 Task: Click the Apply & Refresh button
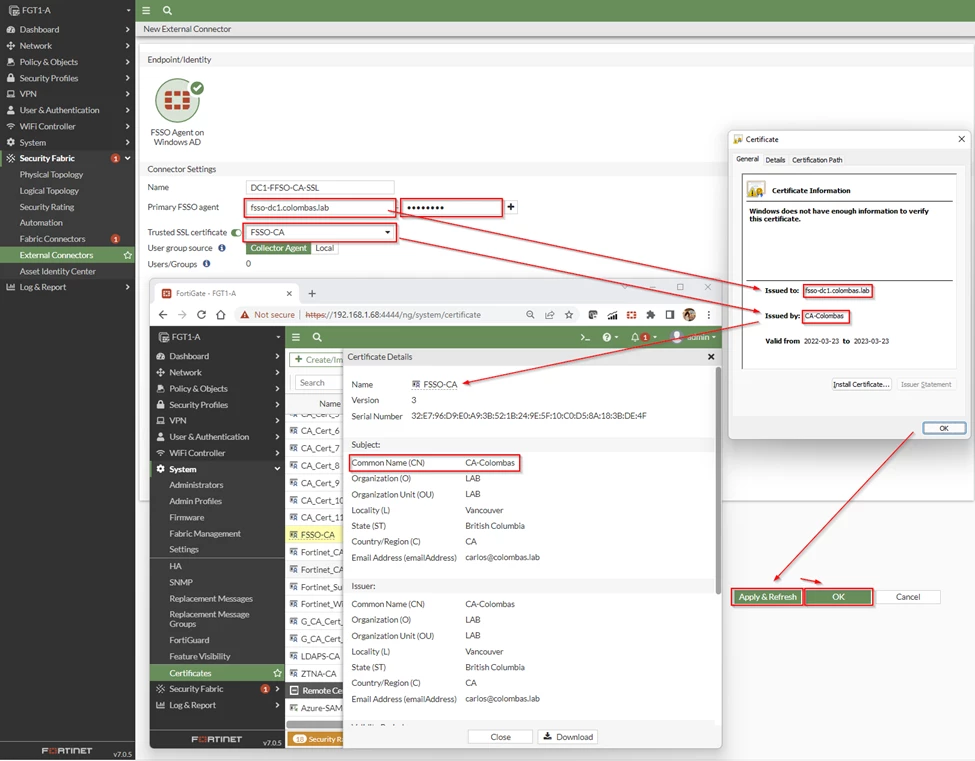(767, 596)
